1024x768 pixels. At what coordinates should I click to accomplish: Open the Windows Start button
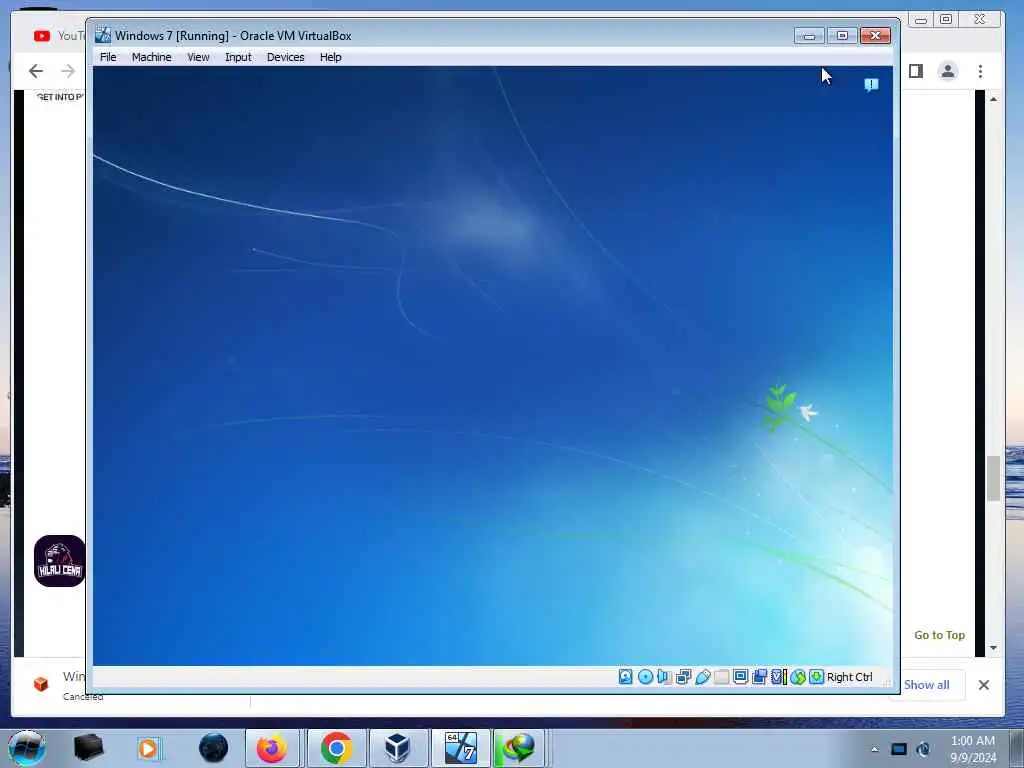click(x=27, y=748)
